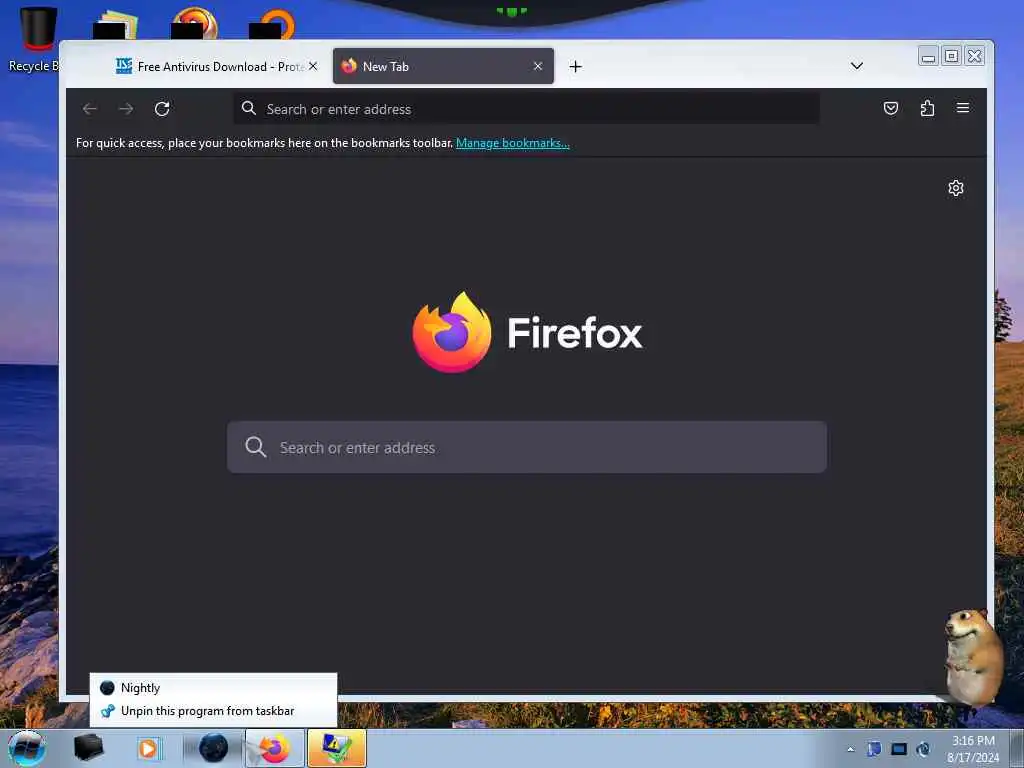This screenshot has width=1024, height=768.
Task: Personalize New Tab with gear icon
Action: (955, 188)
